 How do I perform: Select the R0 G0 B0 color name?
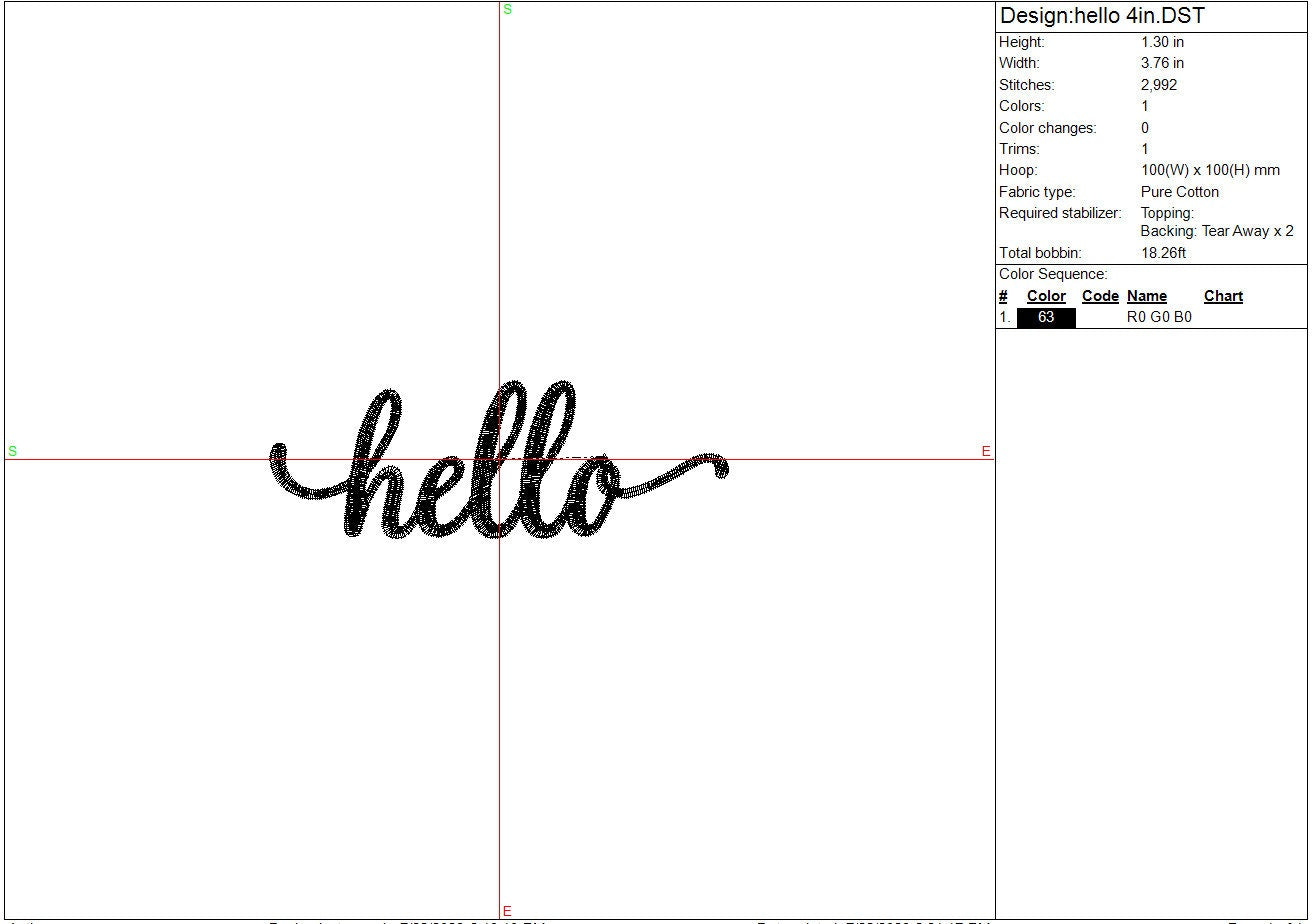[1159, 317]
